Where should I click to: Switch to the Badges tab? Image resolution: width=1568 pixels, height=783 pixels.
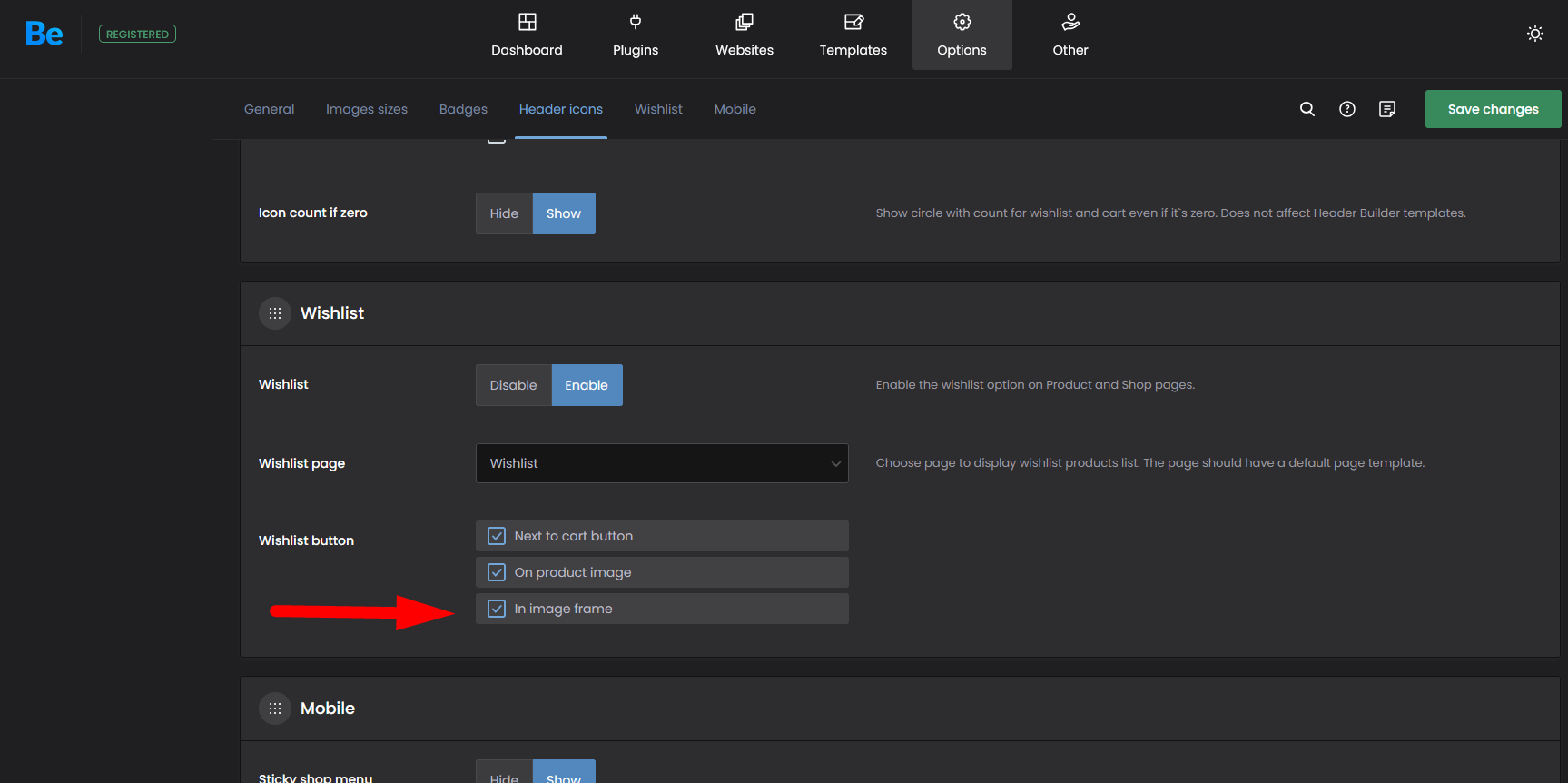[x=463, y=109]
